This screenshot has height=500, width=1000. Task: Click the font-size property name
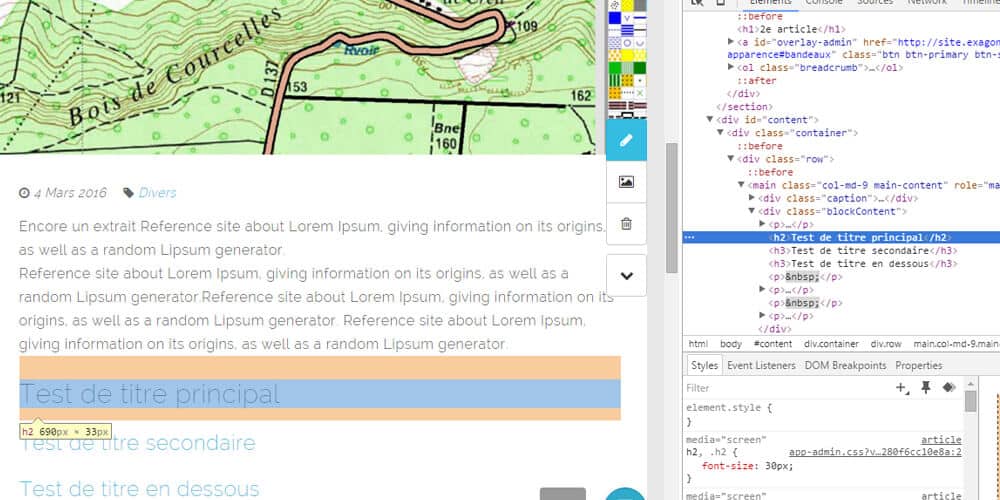click(728, 466)
